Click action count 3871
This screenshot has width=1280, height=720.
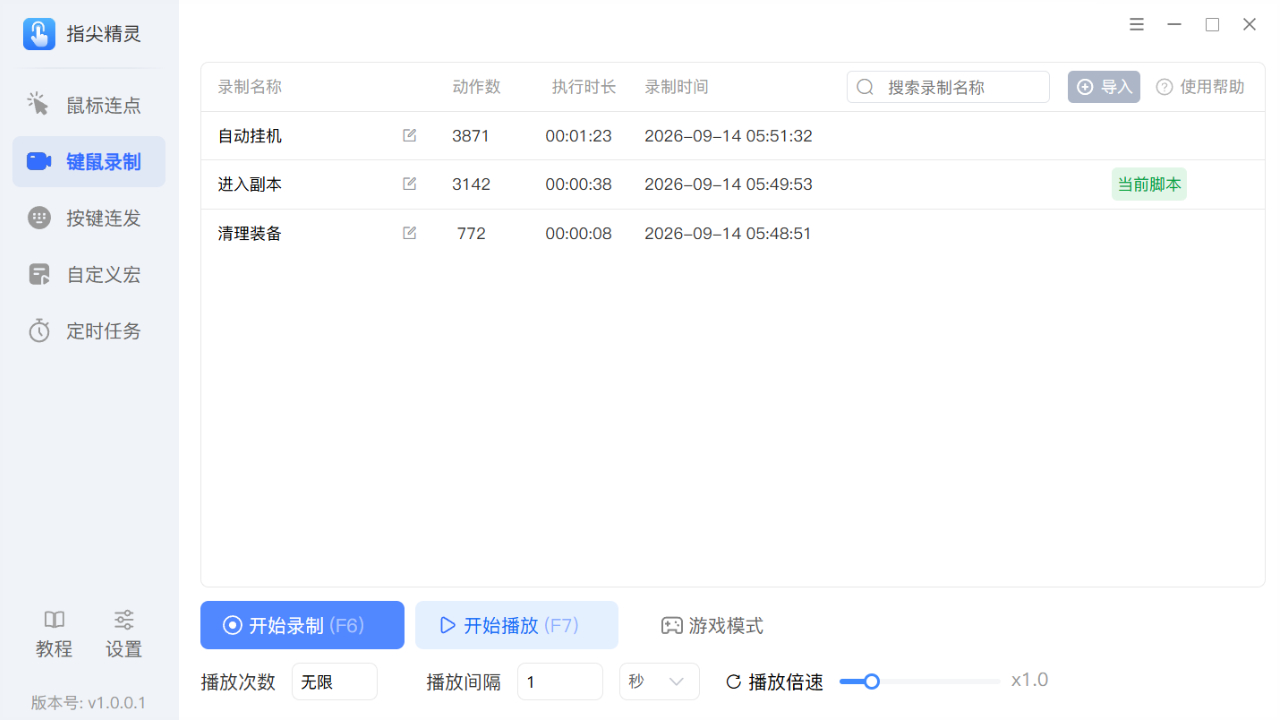471,136
